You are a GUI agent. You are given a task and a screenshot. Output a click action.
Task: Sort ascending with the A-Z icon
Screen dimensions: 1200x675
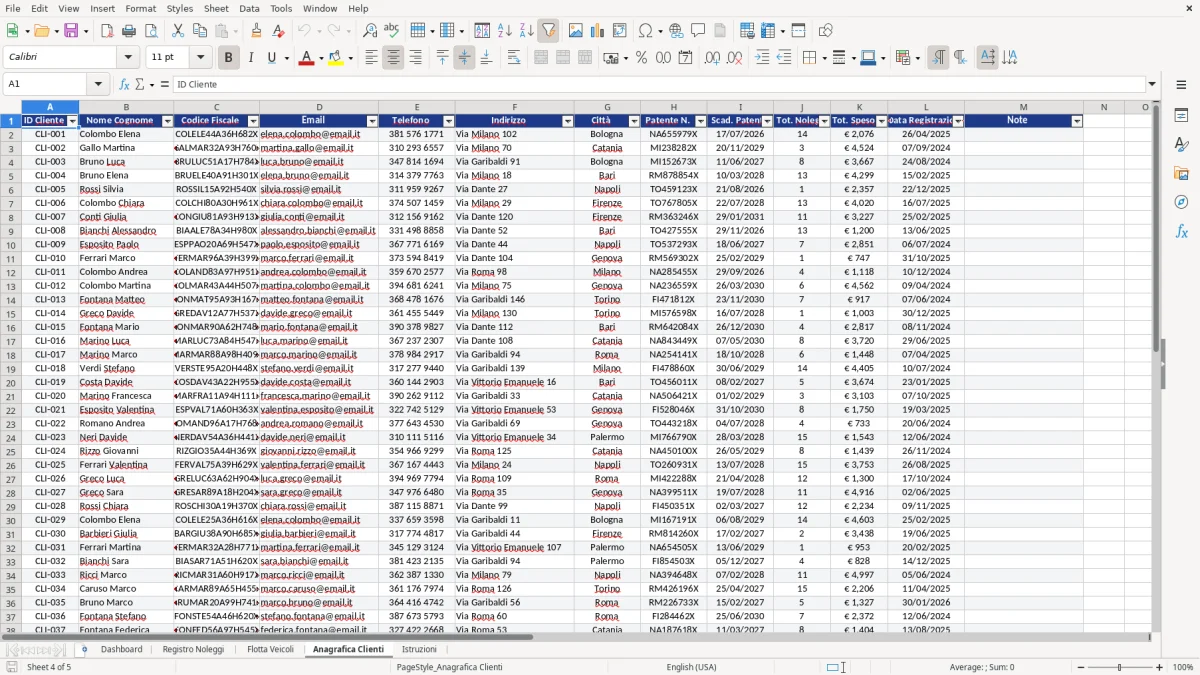point(504,31)
